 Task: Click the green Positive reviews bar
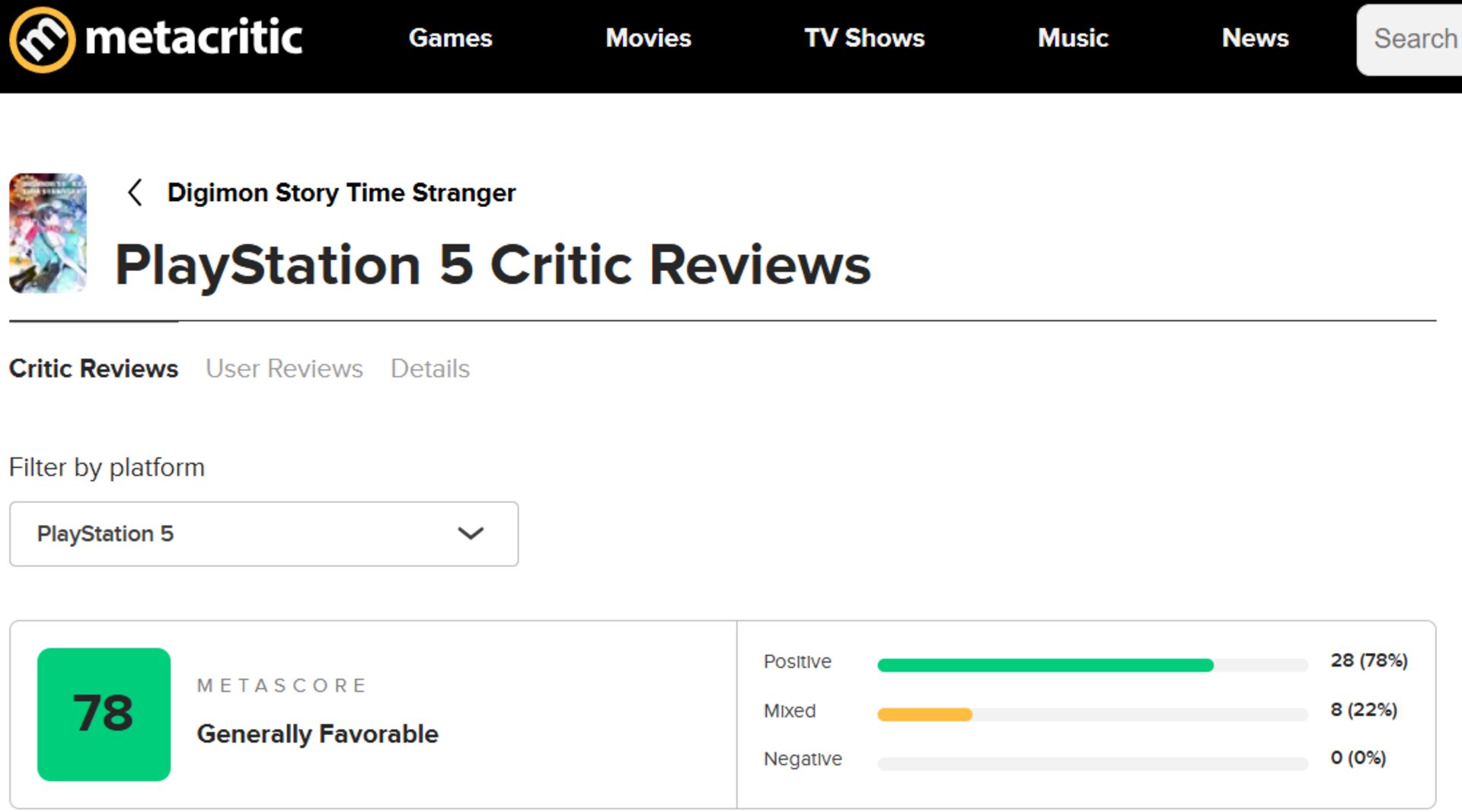(1045, 665)
